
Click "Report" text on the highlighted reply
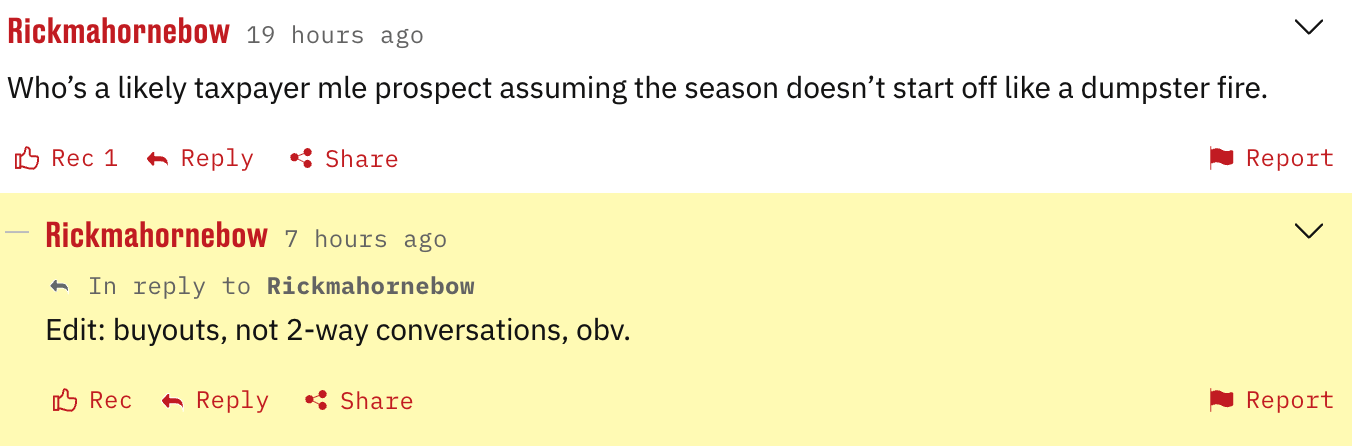(x=1289, y=401)
